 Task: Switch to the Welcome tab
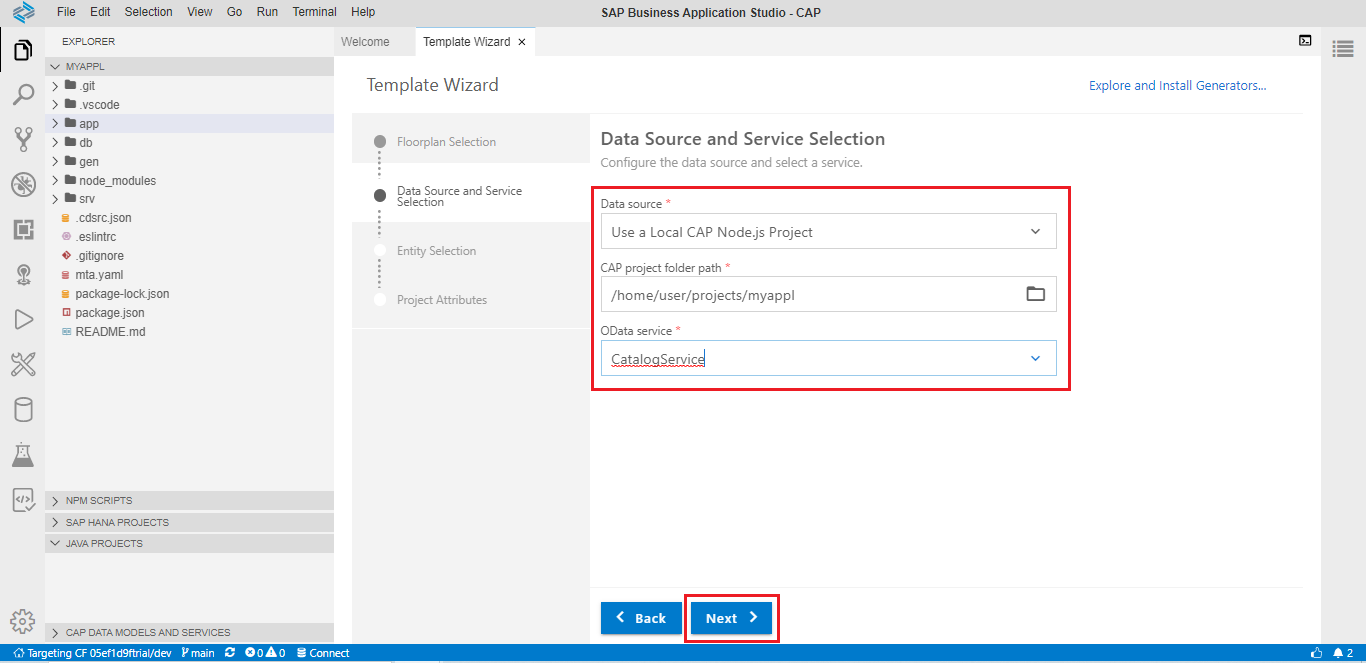(x=365, y=42)
